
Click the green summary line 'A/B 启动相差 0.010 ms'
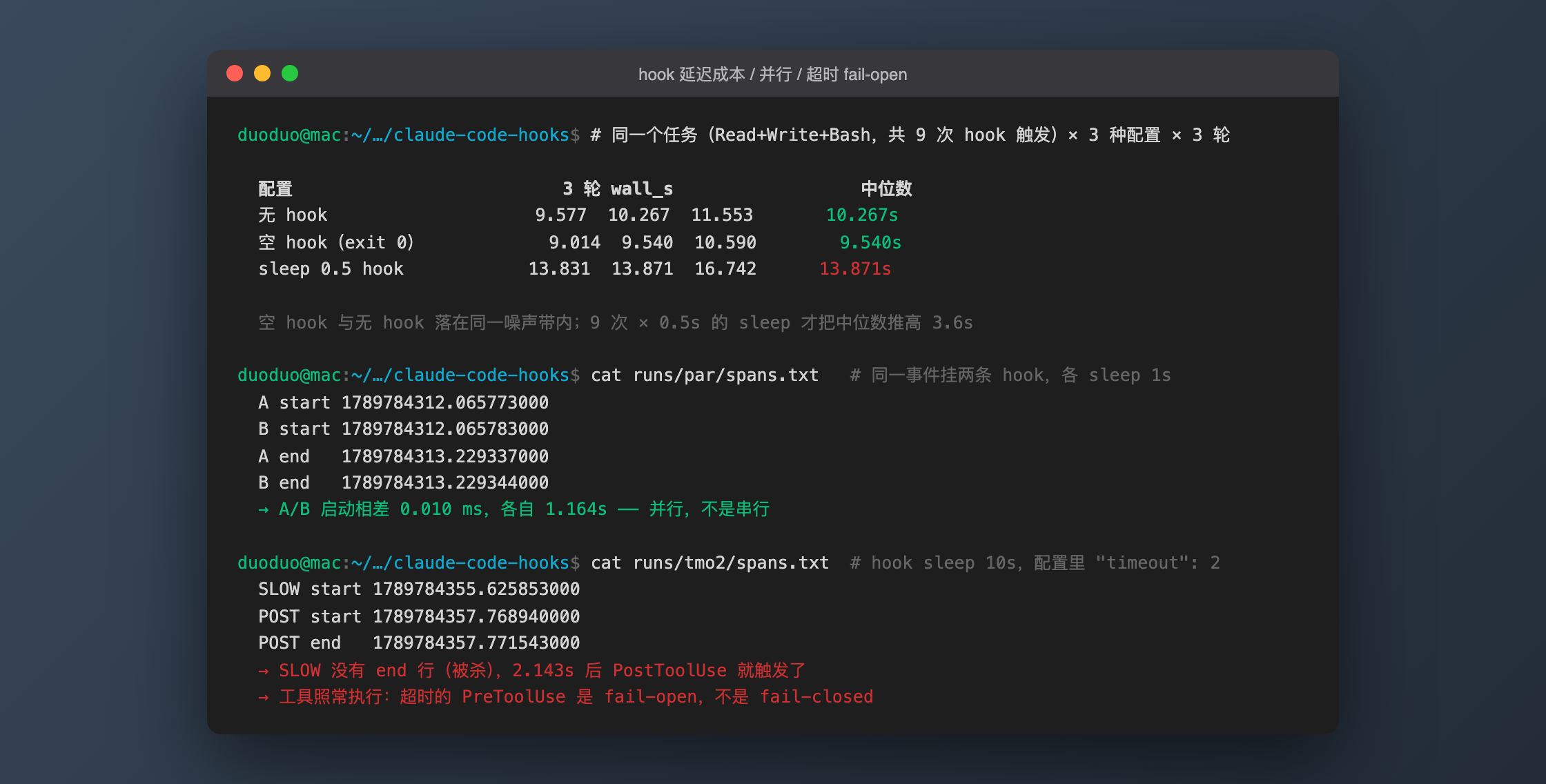[x=514, y=509]
